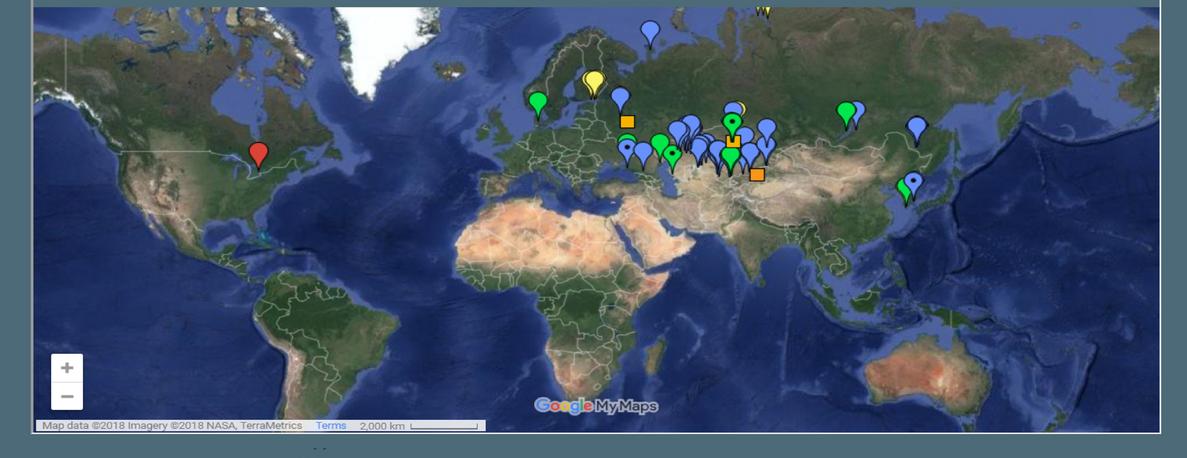This screenshot has height=458, width=1187.
Task: Click the blue dotted marker near Japan
Action: (913, 182)
